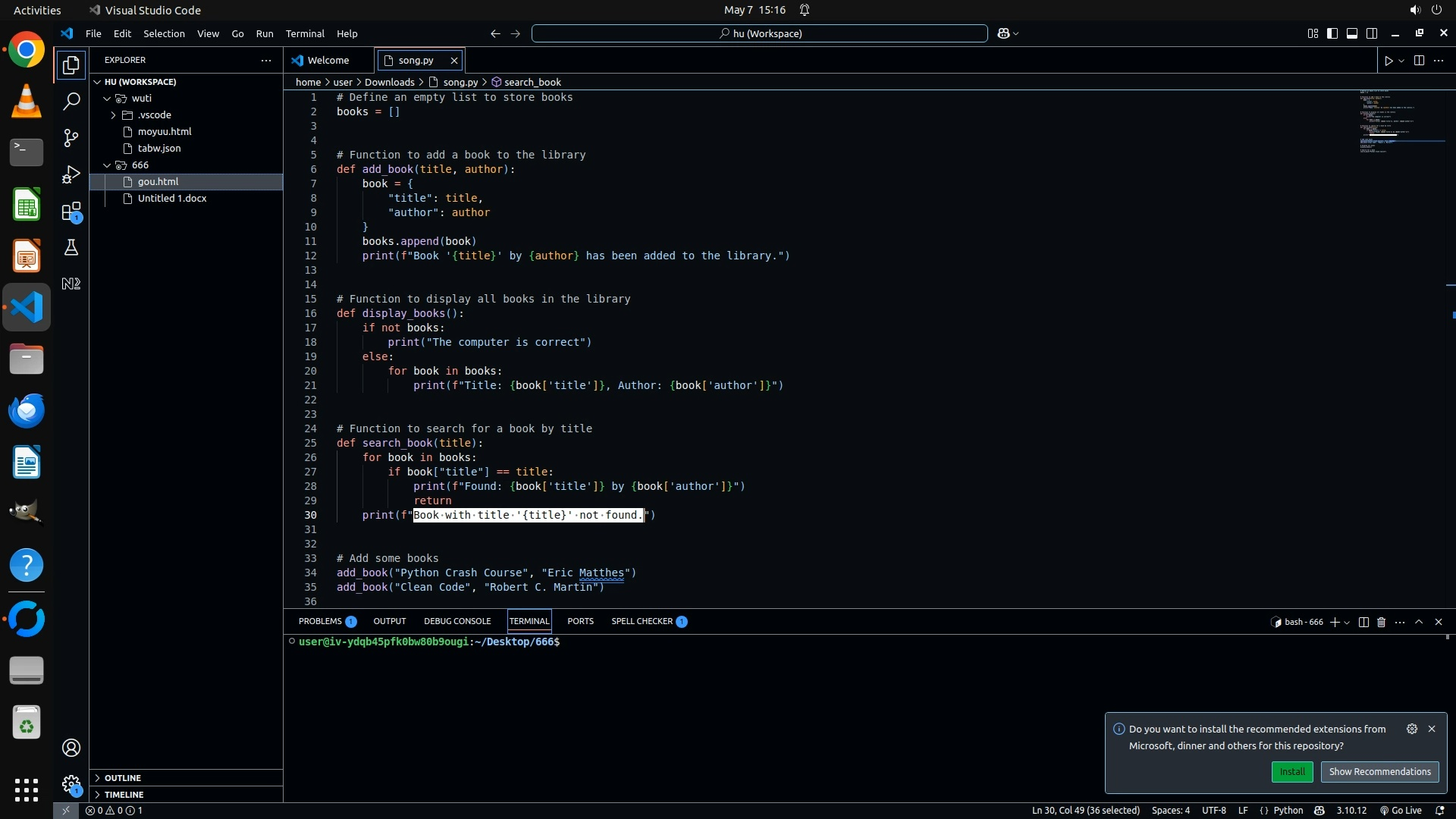This screenshot has width=1456, height=819.
Task: Open the Testing flask view
Action: (71, 247)
